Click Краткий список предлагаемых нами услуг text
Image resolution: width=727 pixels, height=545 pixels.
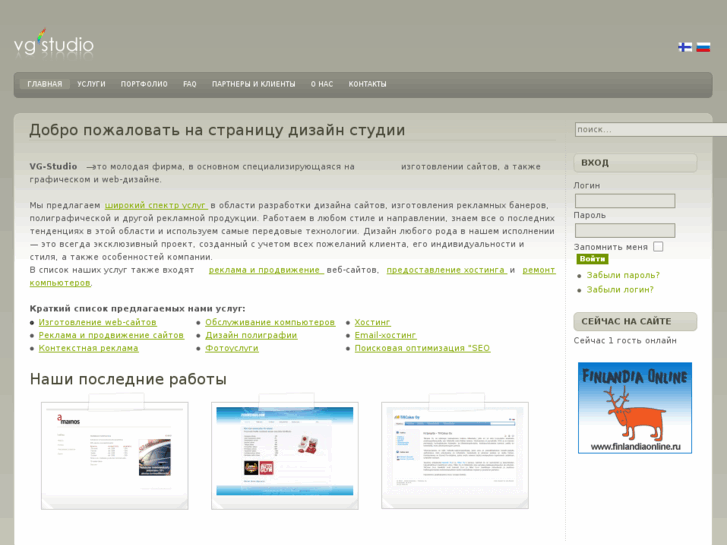pos(138,308)
